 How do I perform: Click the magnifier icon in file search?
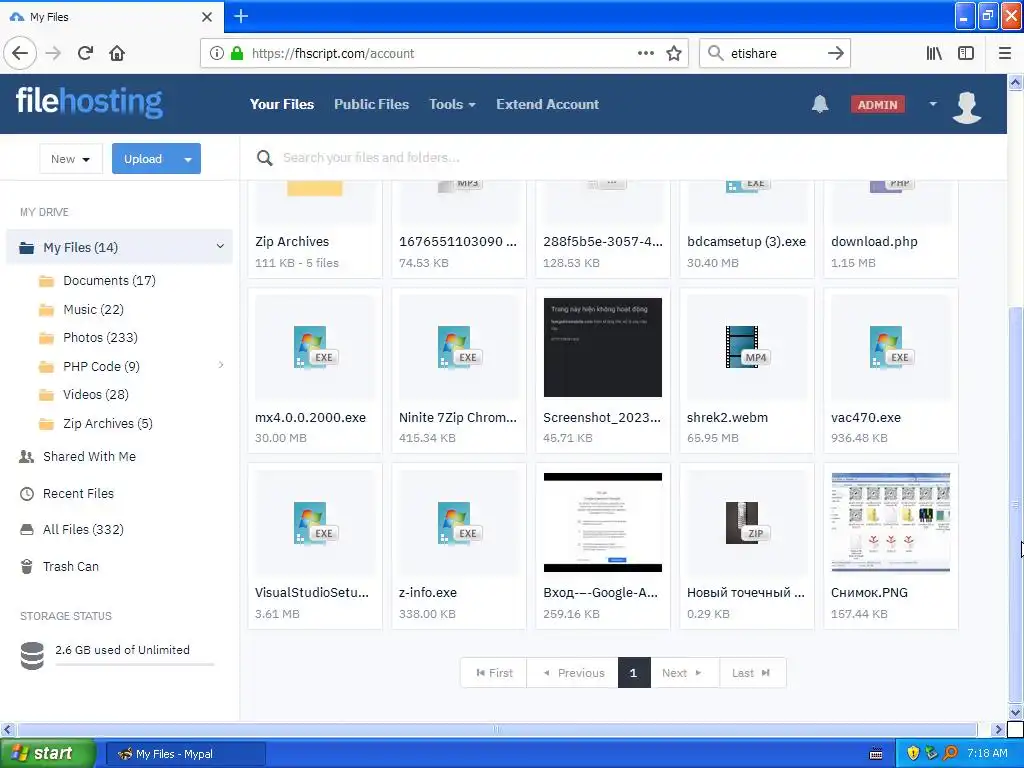coord(264,157)
